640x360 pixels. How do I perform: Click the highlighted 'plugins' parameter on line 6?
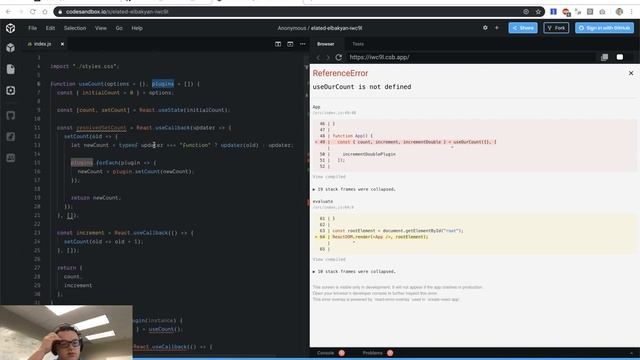click(x=163, y=84)
